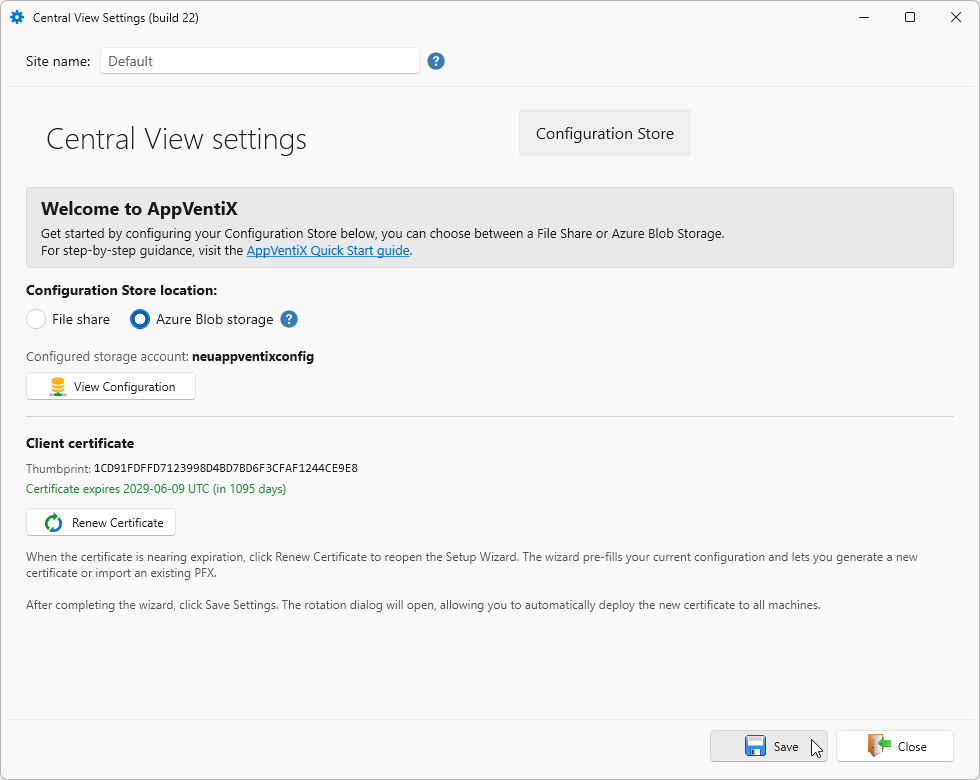Click the storage account name neuappventixconfig
Image resolution: width=980 pixels, height=780 pixels.
coord(253,356)
